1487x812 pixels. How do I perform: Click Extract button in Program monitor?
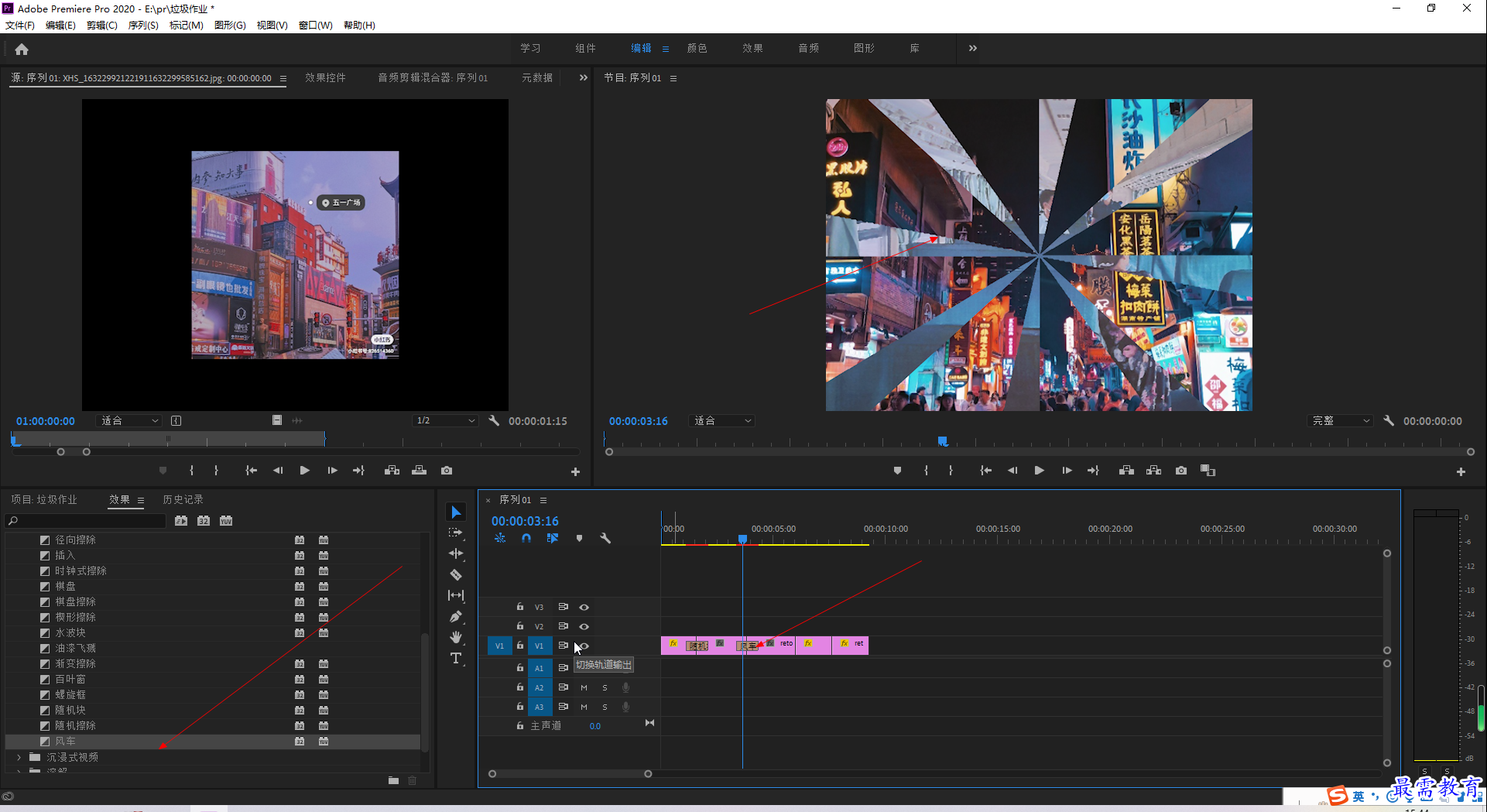pyautogui.click(x=1153, y=471)
